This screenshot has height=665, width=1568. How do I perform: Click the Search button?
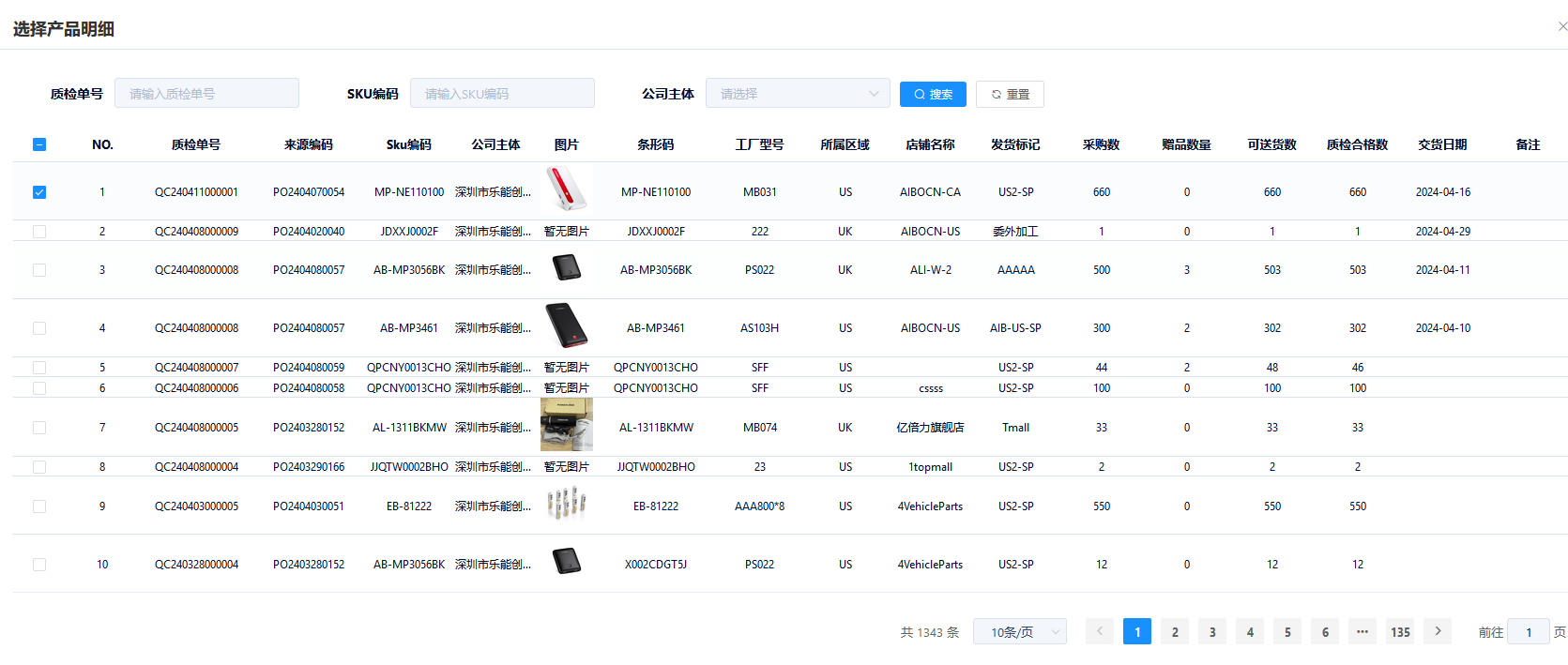tap(933, 94)
